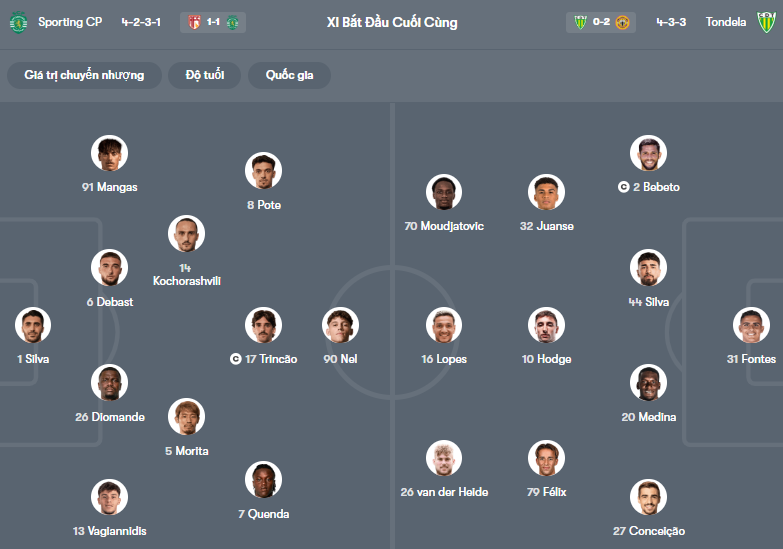This screenshot has width=783, height=549.
Task: Click the Tondela club crest
Action: pos(765,22)
